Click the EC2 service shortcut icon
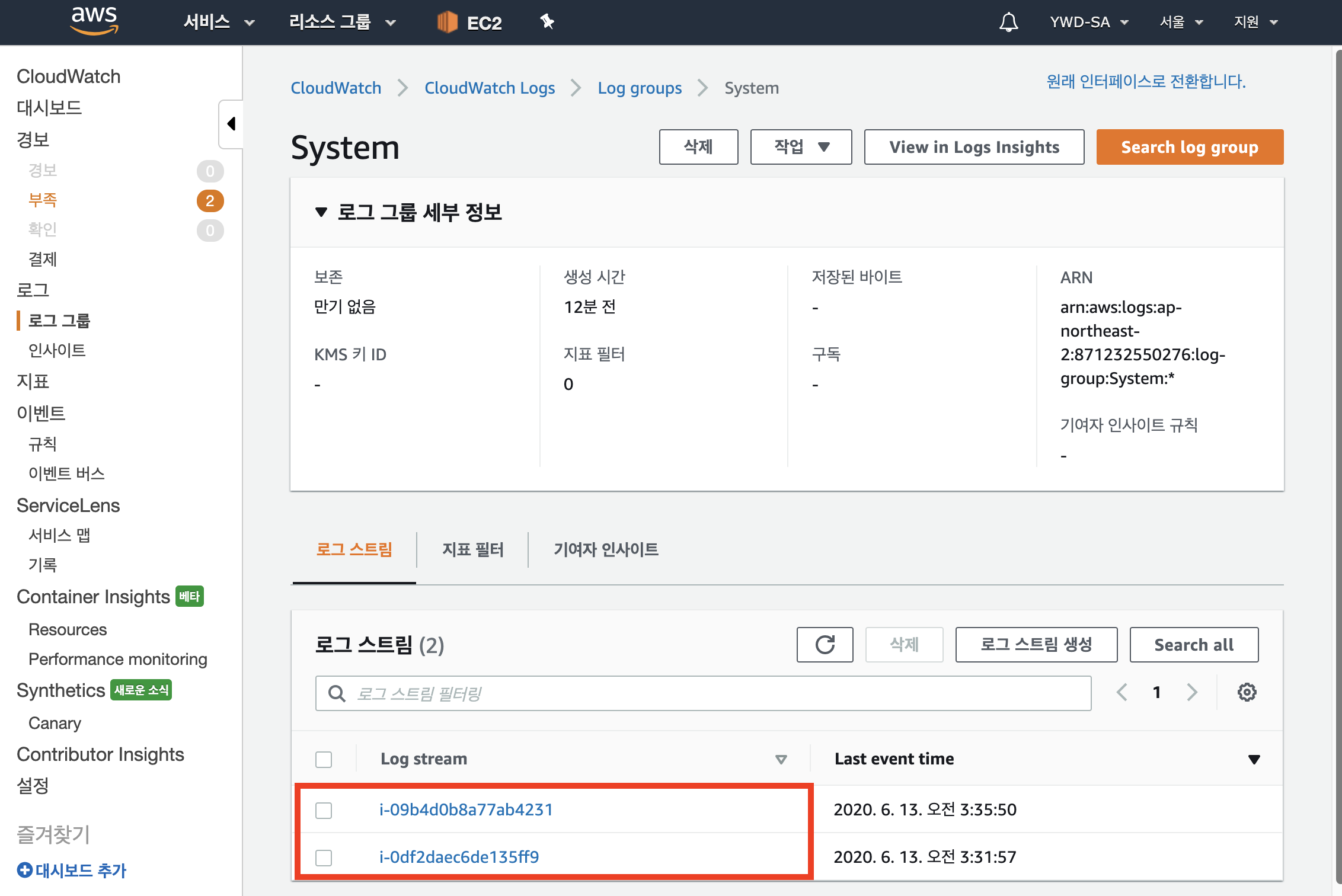The width and height of the screenshot is (1342, 896). (x=448, y=23)
